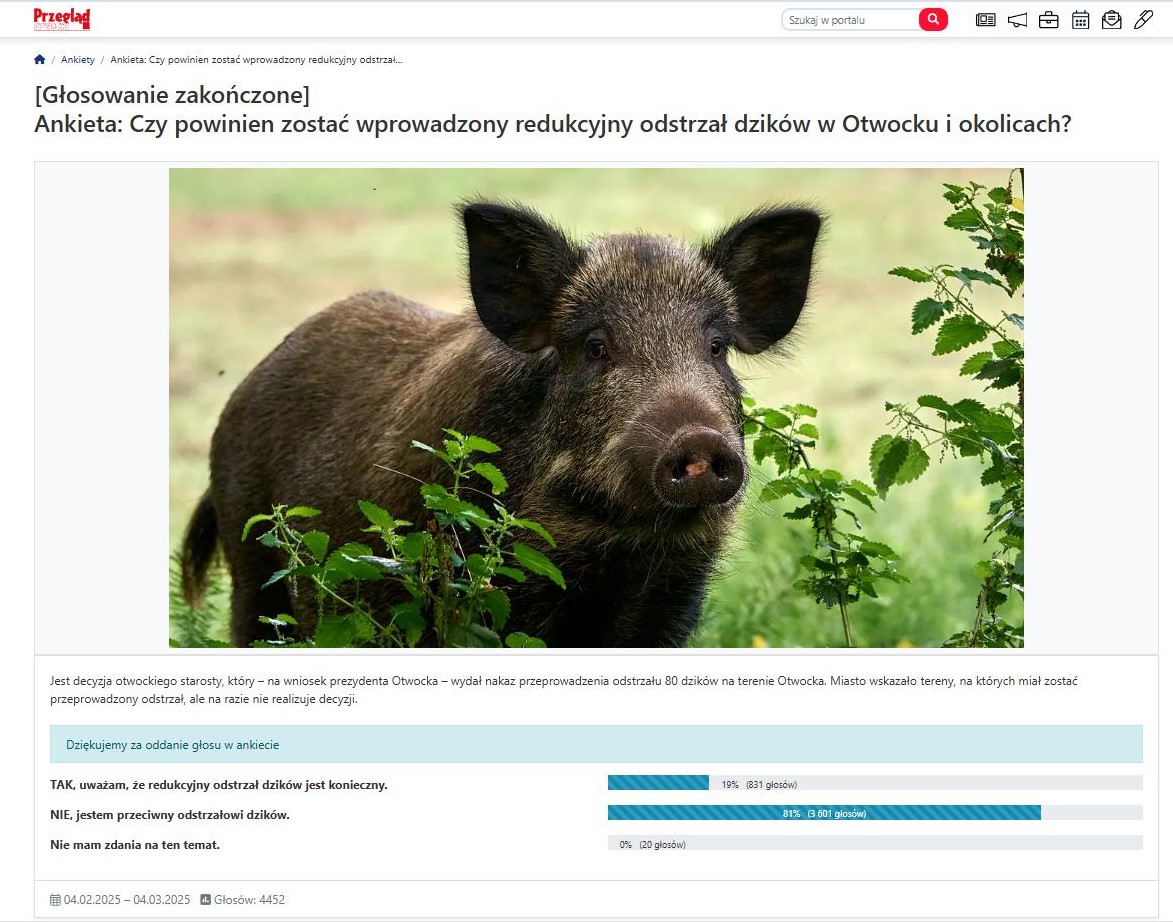Click the 0% no-opinion result bar
This screenshot has width=1173, height=922.
[875, 843]
